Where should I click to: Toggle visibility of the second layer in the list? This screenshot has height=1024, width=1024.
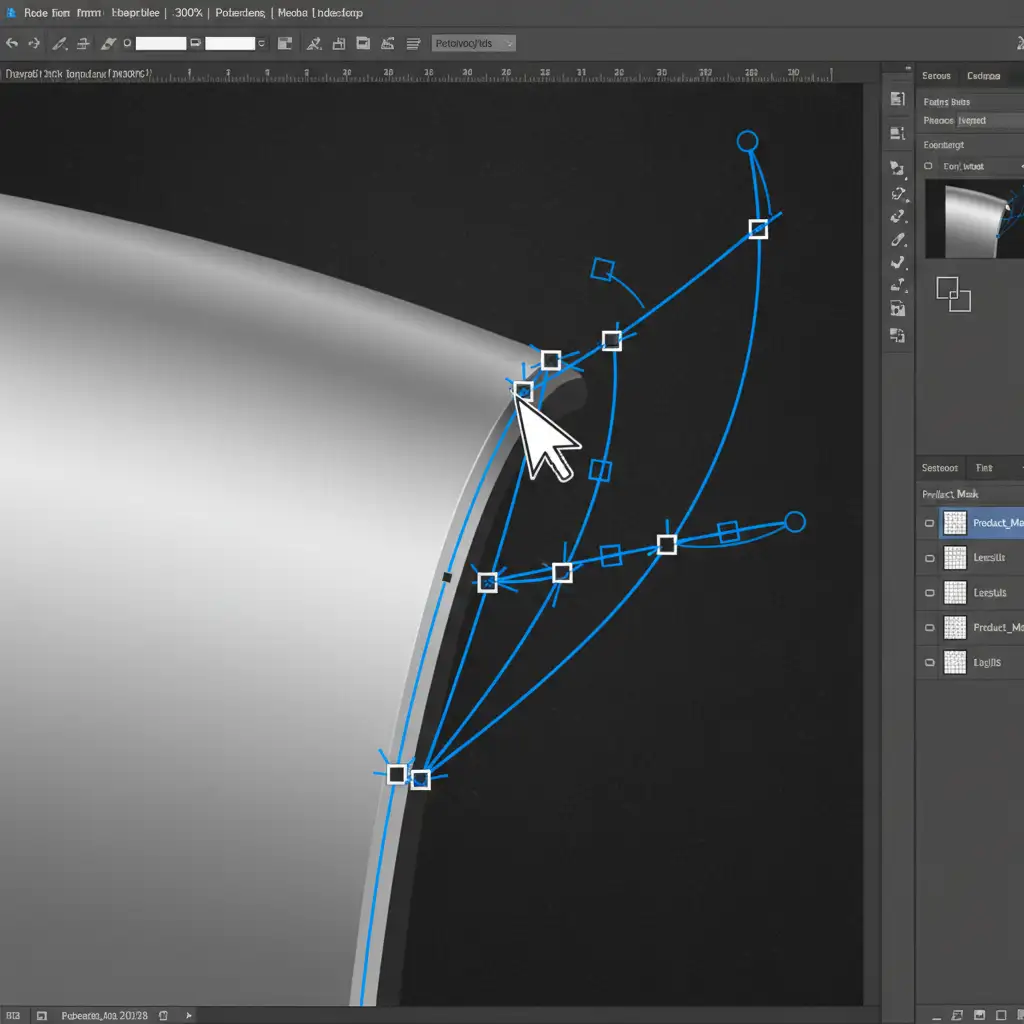pos(929,558)
